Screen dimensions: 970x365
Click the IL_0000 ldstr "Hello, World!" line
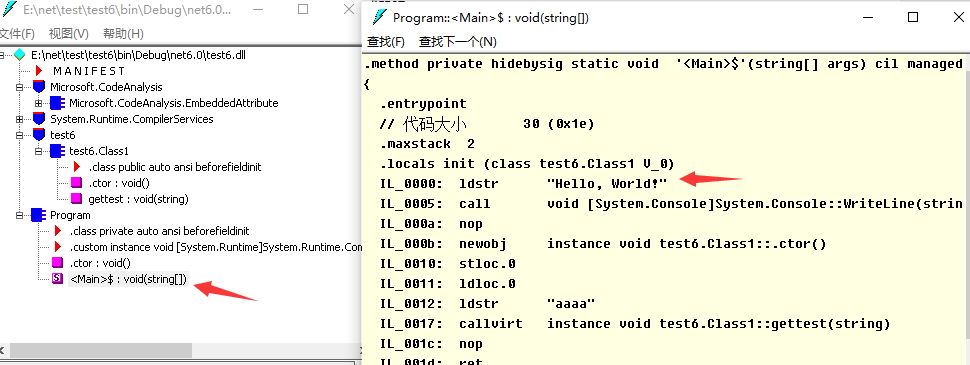click(x=524, y=184)
